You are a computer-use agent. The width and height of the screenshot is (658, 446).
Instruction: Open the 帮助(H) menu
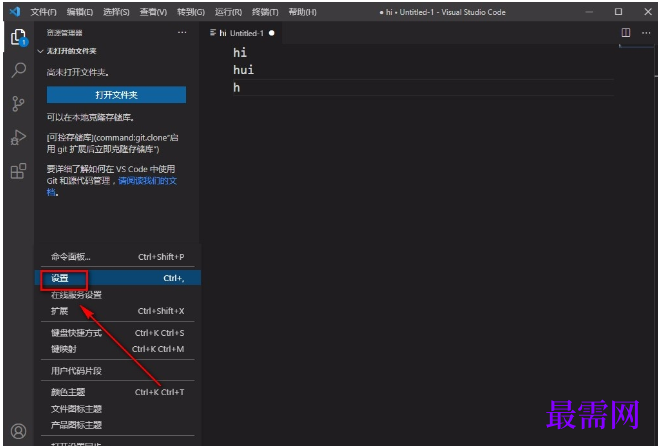coord(302,12)
